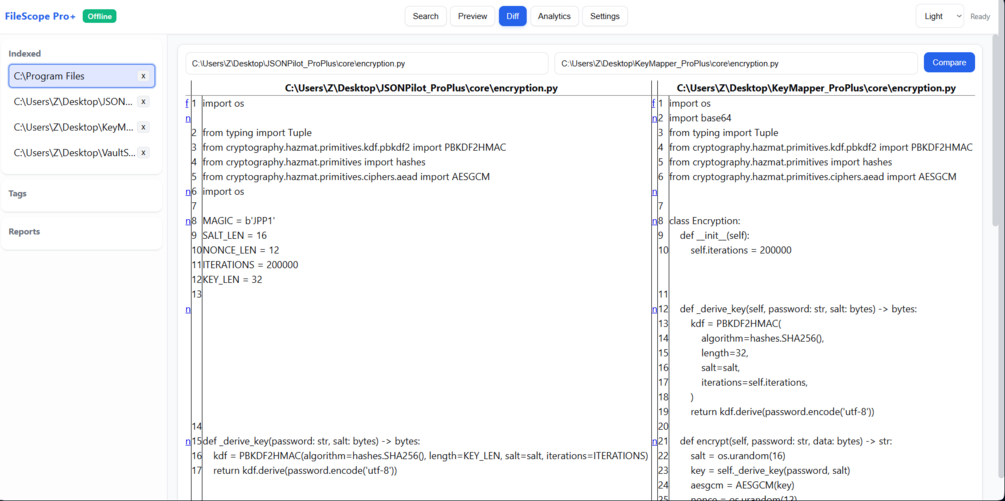Image resolution: width=1005 pixels, height=501 pixels.
Task: Click 'key = self._derive_key(password, salt)' line
Action: (x=770, y=471)
